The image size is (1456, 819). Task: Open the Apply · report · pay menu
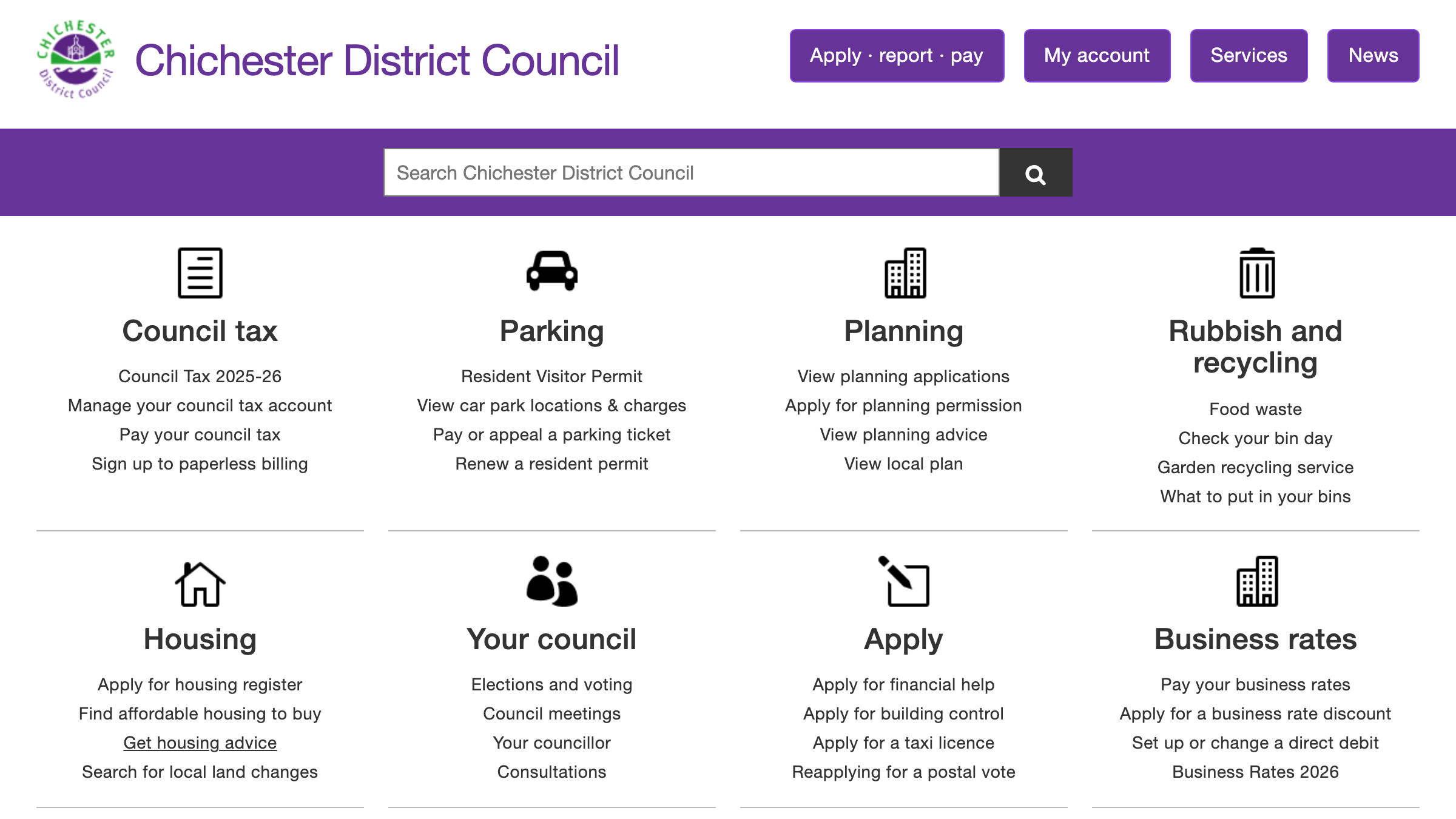tap(897, 55)
